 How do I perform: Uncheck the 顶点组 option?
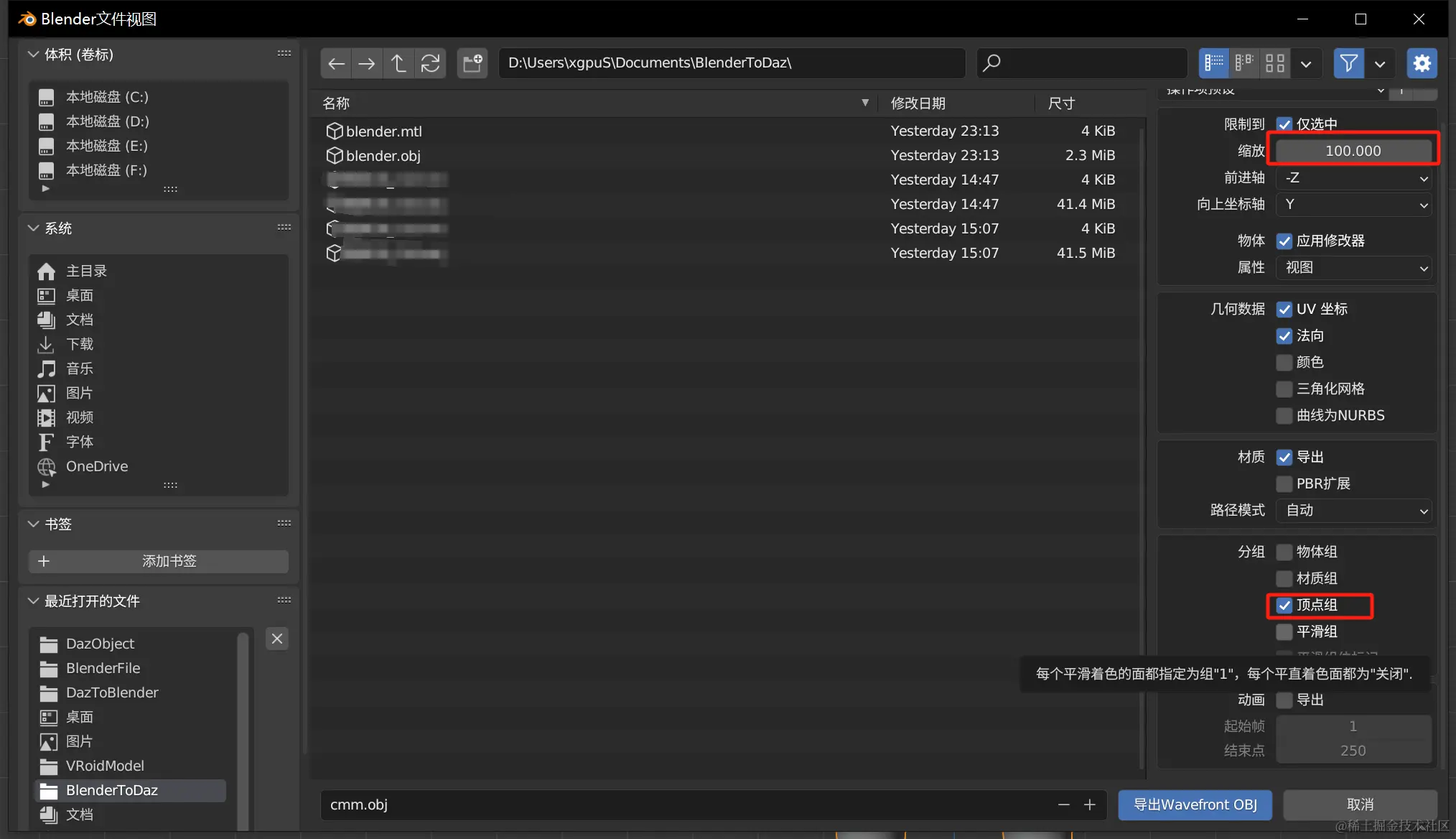pos(1284,606)
